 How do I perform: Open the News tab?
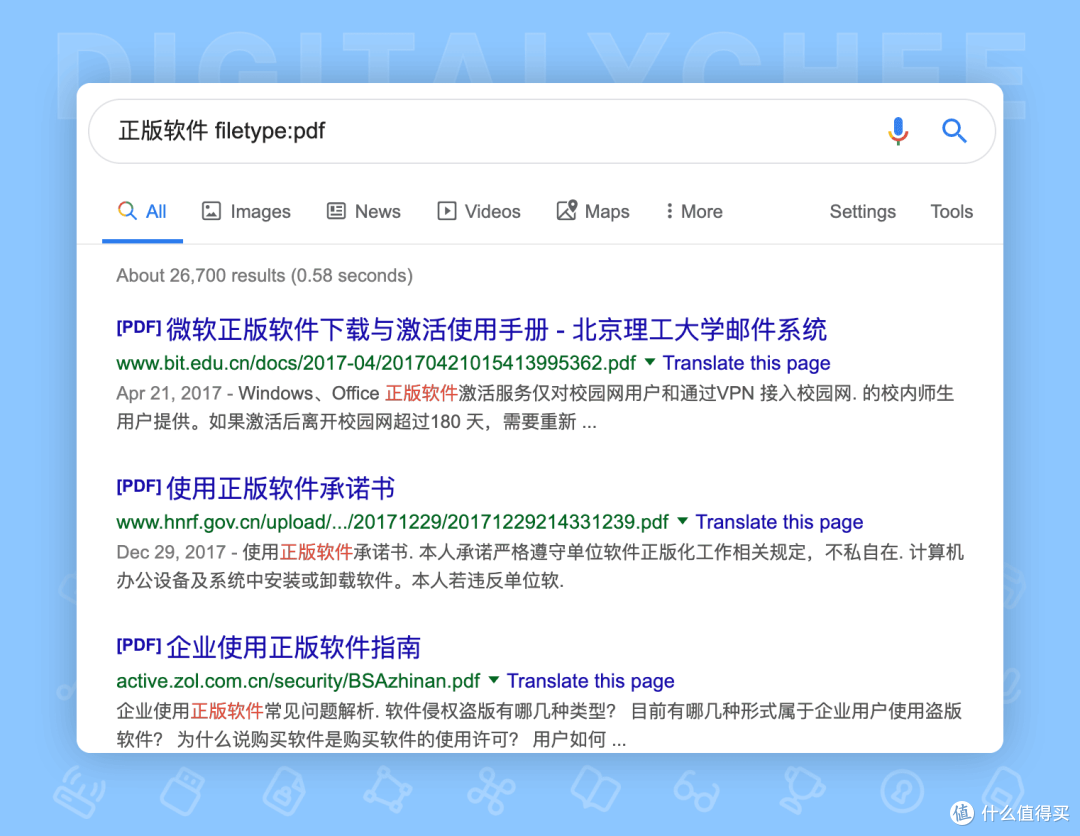(x=364, y=211)
